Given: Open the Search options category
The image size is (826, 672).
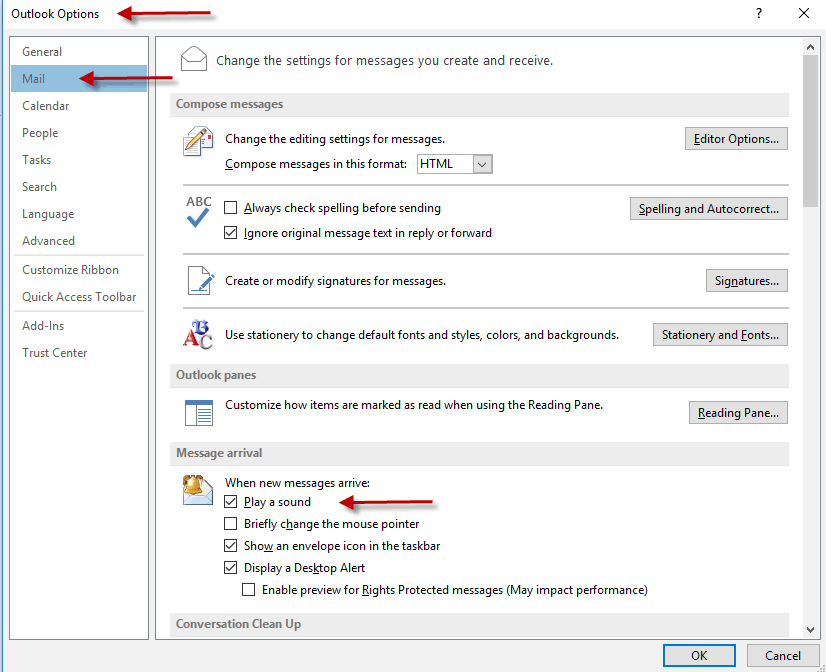Looking at the screenshot, I should (x=79, y=186).
